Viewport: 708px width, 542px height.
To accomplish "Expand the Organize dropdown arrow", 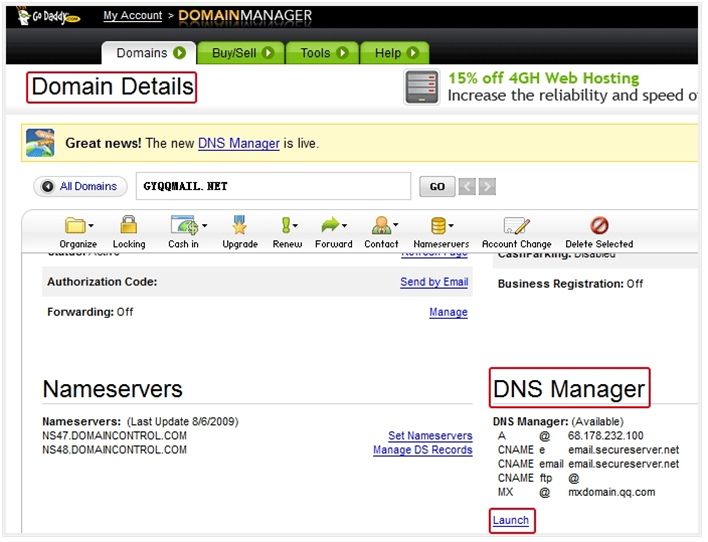I will [x=91, y=225].
